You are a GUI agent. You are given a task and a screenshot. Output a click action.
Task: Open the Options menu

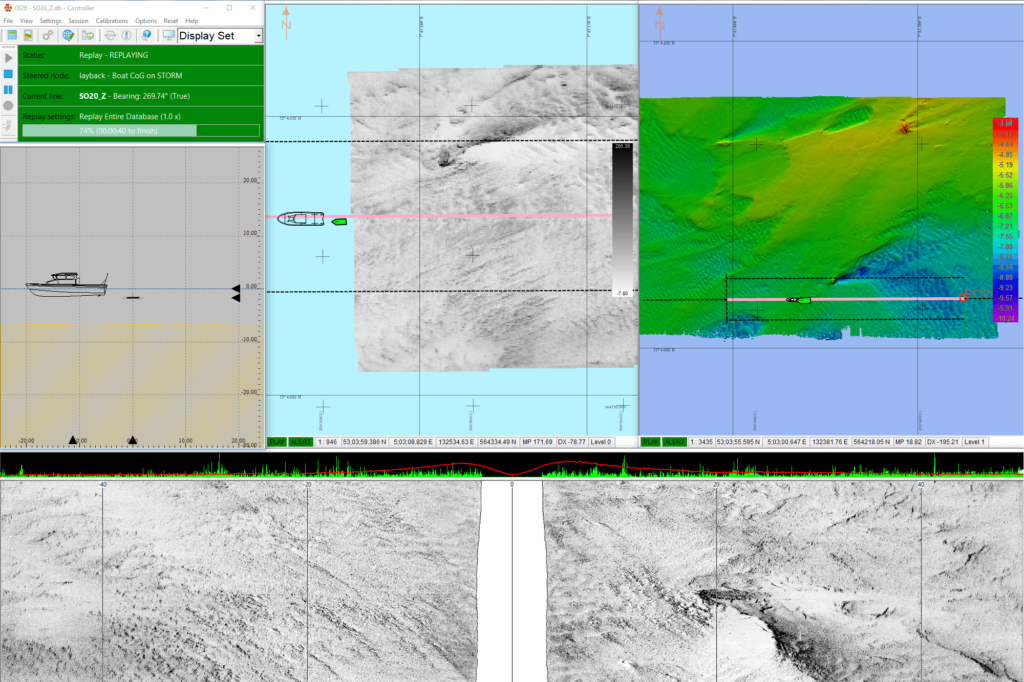[x=146, y=21]
